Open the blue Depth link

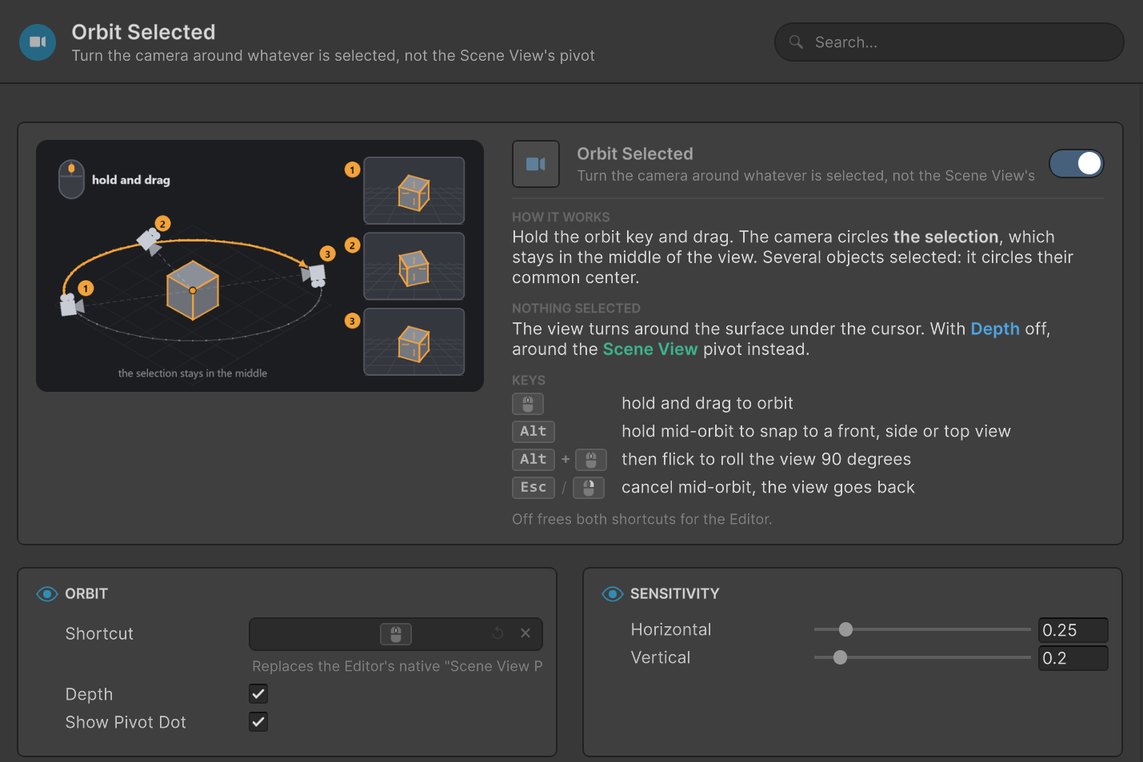point(994,329)
